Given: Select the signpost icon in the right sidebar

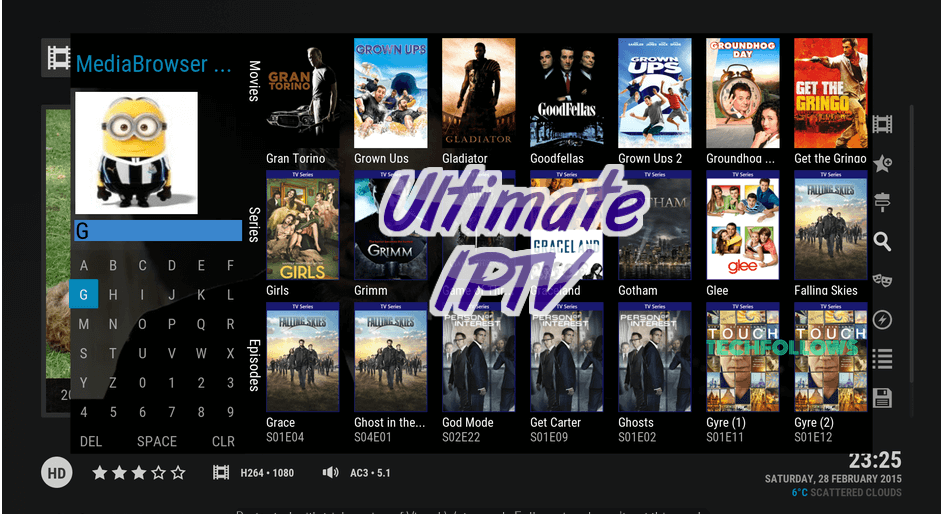Looking at the screenshot, I should tap(882, 203).
